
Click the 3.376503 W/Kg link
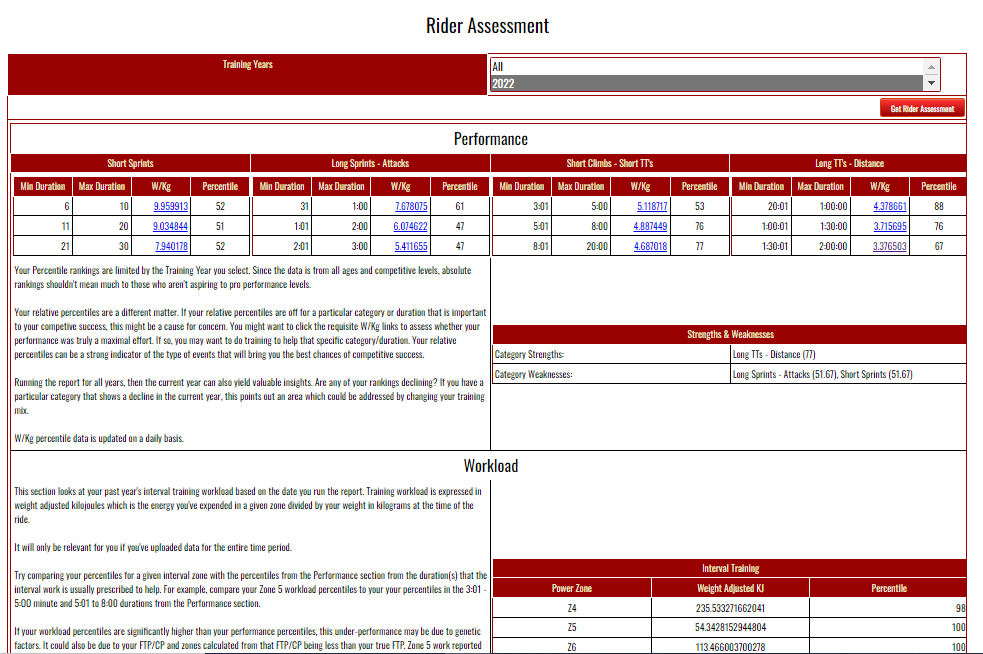point(890,246)
